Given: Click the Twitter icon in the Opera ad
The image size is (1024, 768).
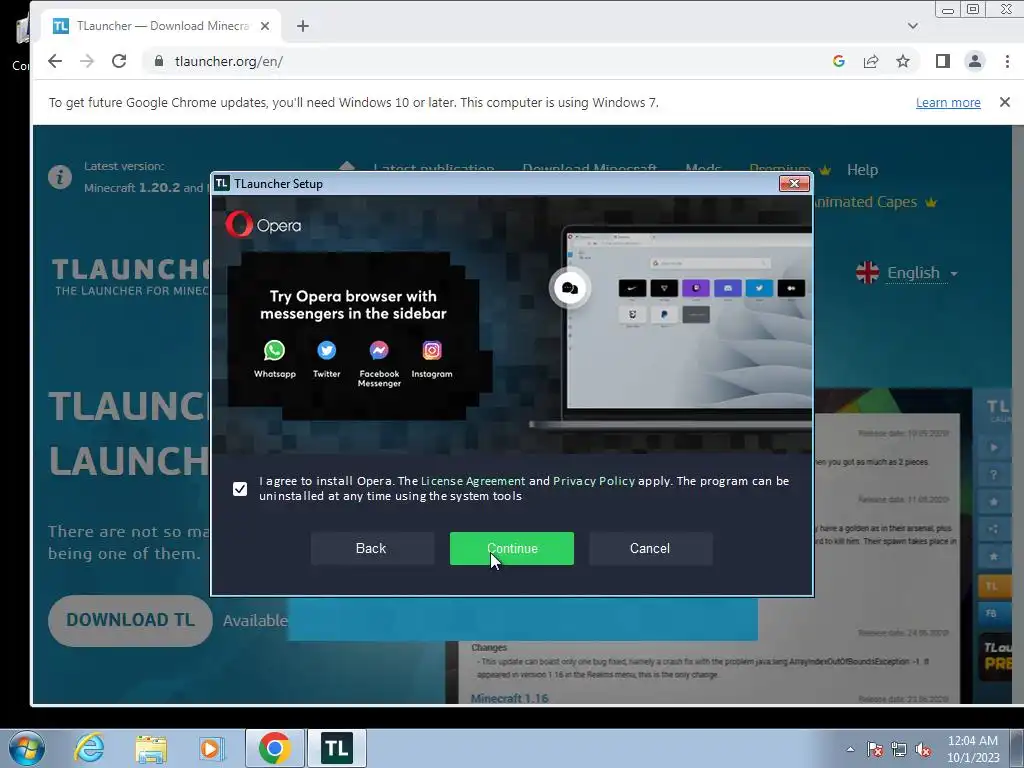Looking at the screenshot, I should coord(327,351).
